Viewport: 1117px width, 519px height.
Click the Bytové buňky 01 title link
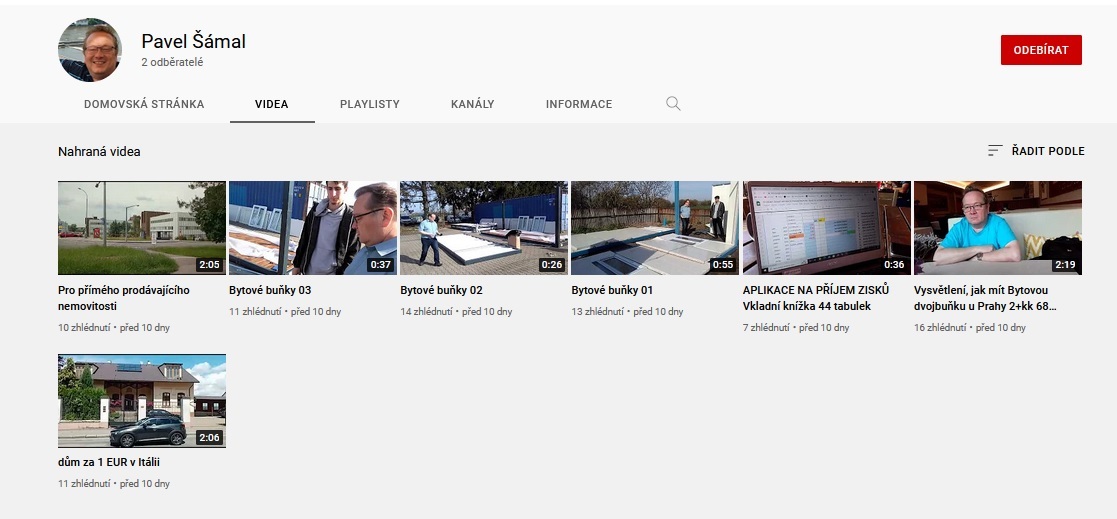(612, 290)
